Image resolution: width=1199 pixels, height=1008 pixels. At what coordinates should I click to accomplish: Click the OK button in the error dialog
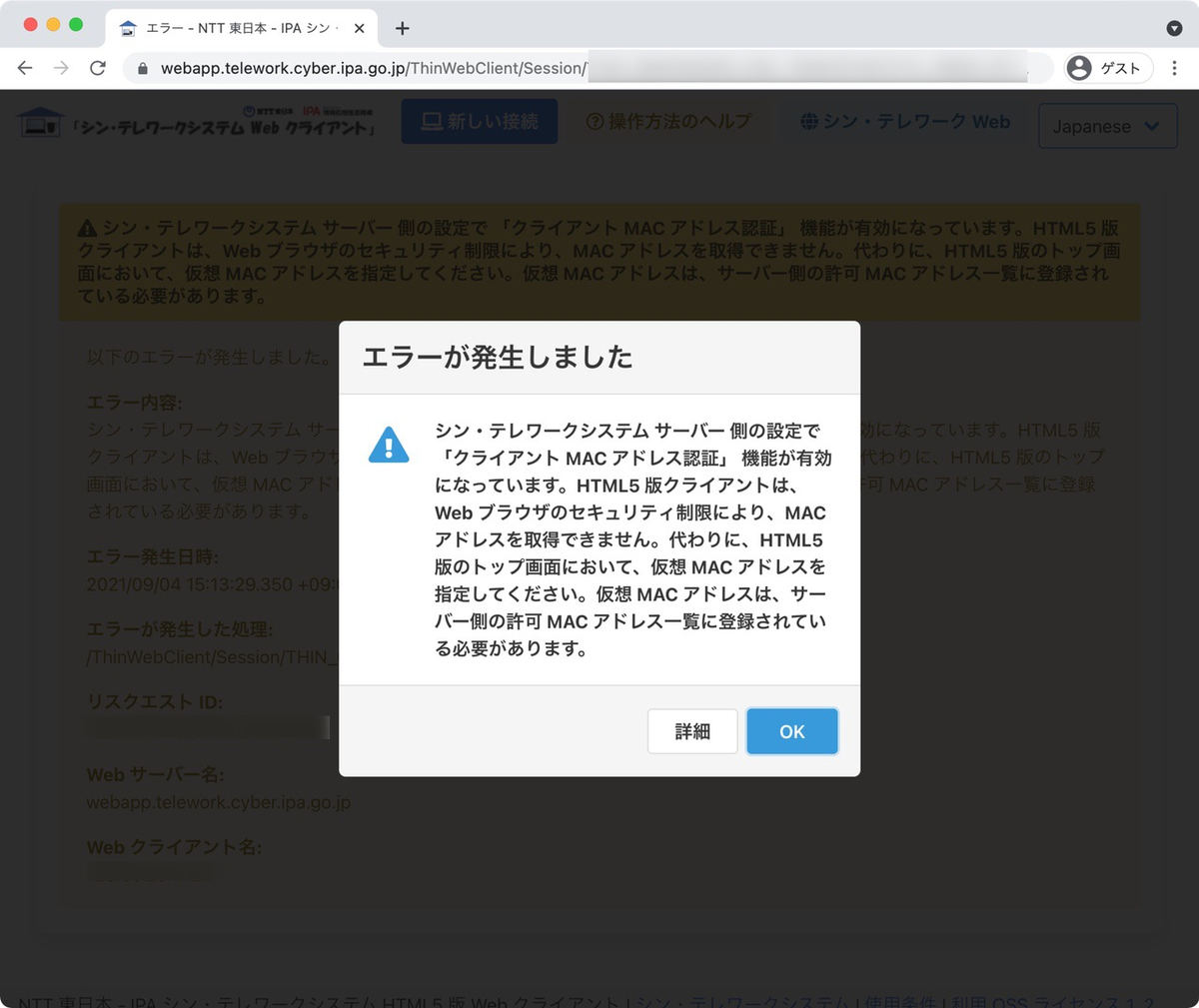pos(792,731)
